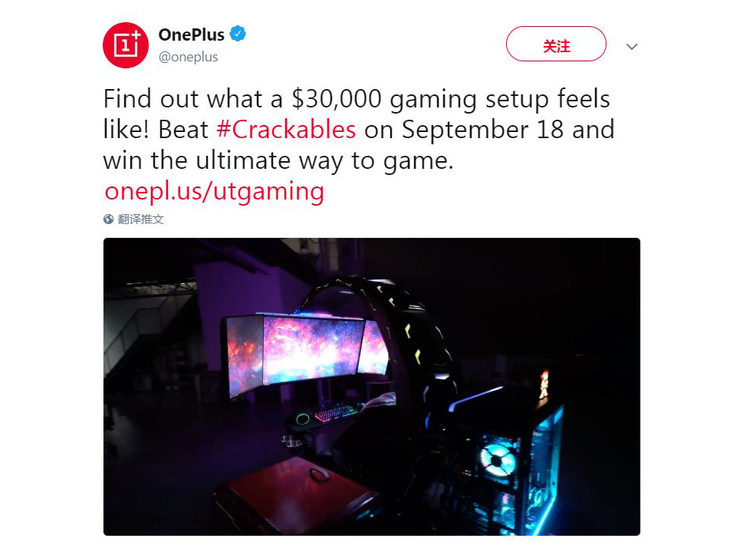Click the glowing PC tower fan

498,459
